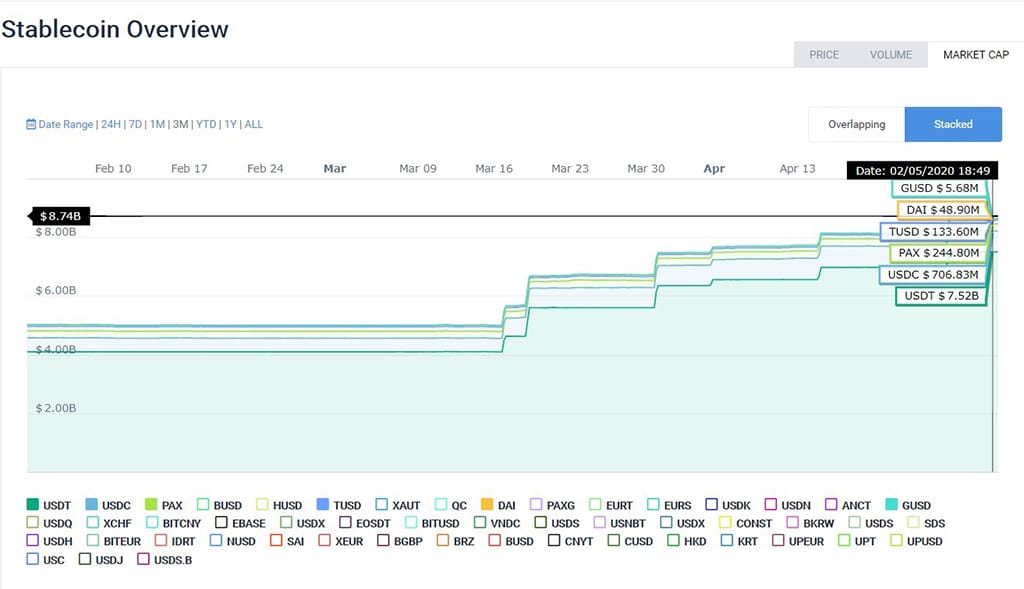
Task: Tick the UPUSD legend checkbox
Action: point(897,541)
